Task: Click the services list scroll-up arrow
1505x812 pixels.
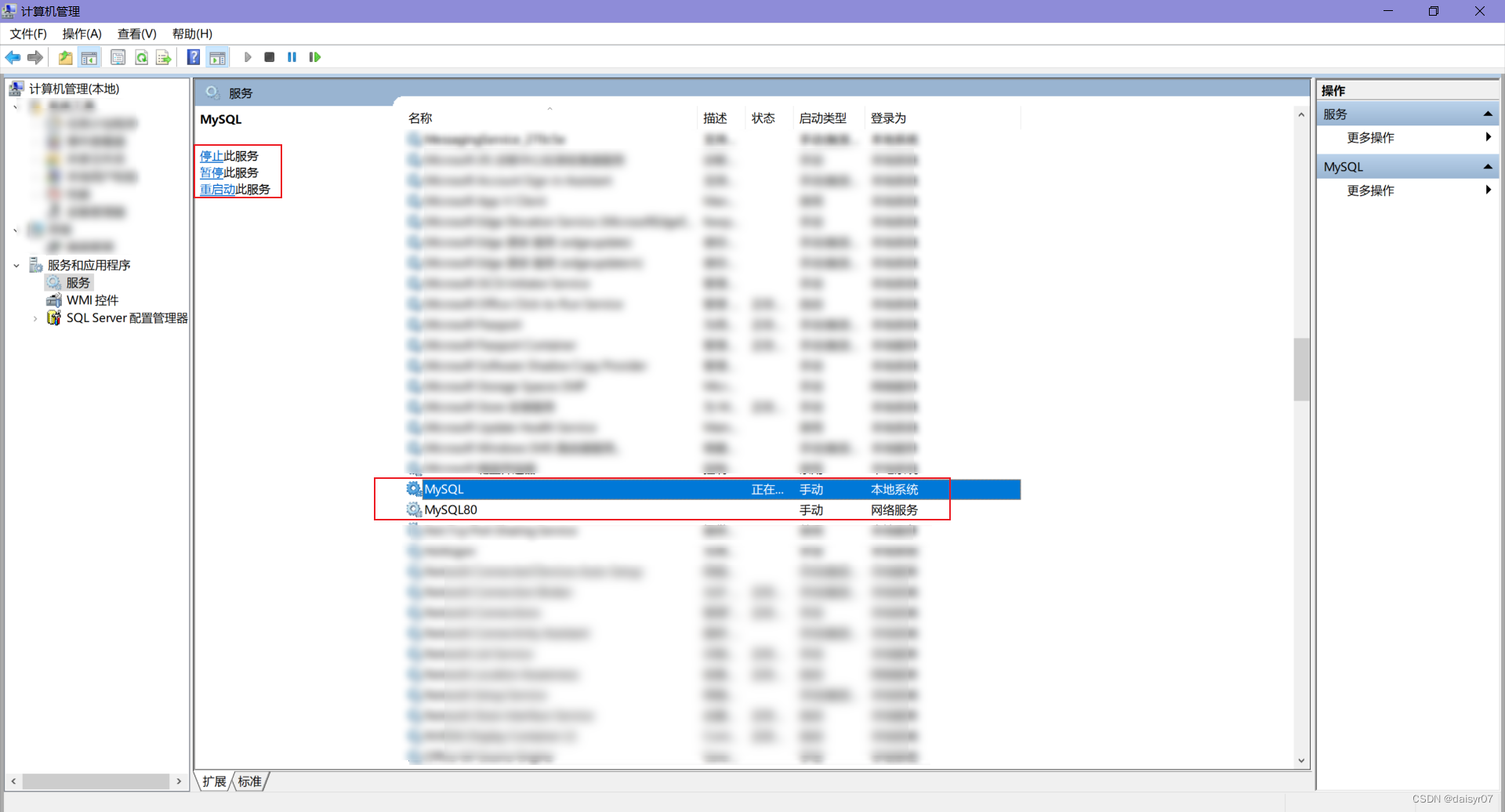Action: pos(1301,114)
